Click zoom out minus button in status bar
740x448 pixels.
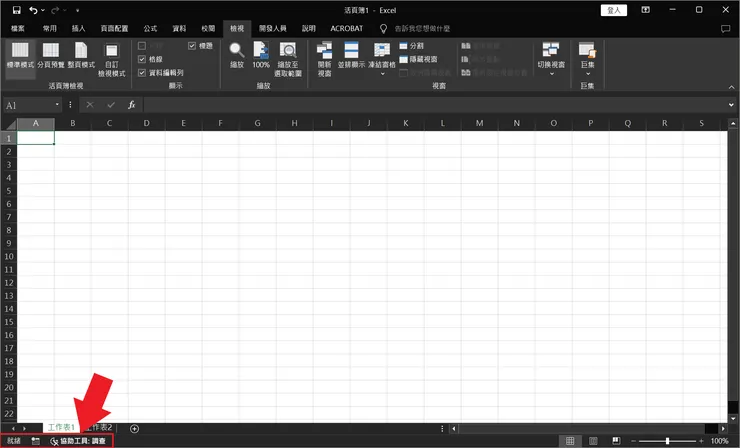coord(633,441)
